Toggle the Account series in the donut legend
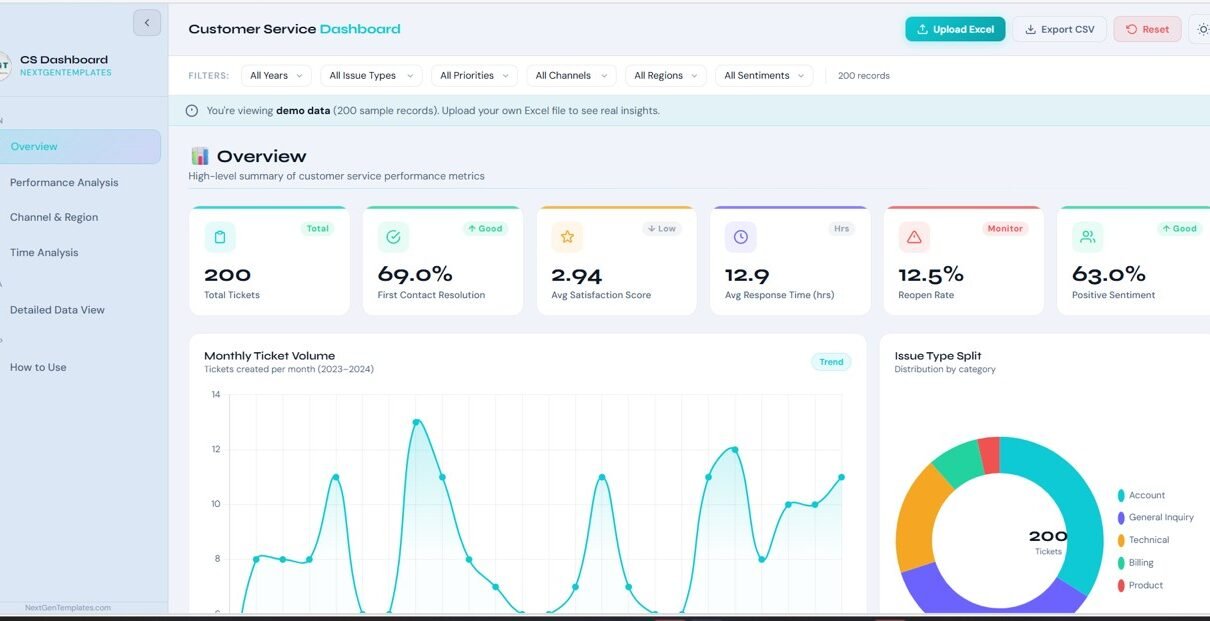This screenshot has height=621, width=1210. coord(1146,495)
